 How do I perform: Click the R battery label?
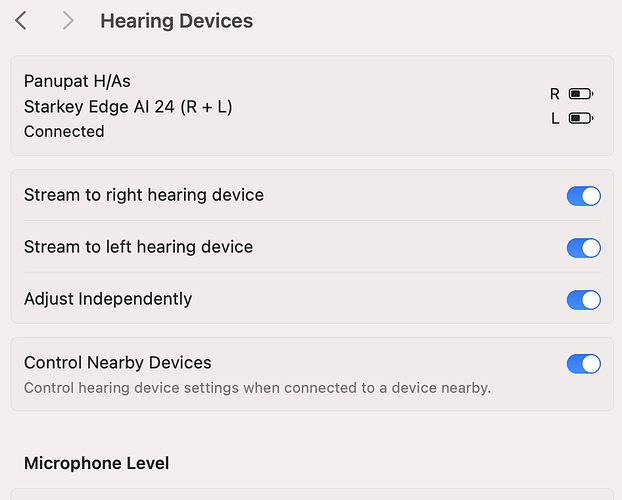pyautogui.click(x=555, y=94)
